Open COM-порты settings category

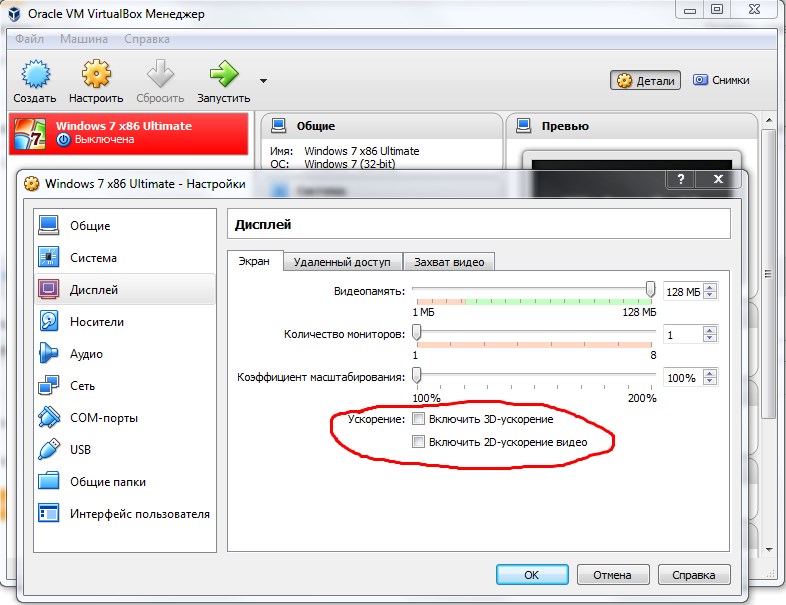pyautogui.click(x=125, y=418)
